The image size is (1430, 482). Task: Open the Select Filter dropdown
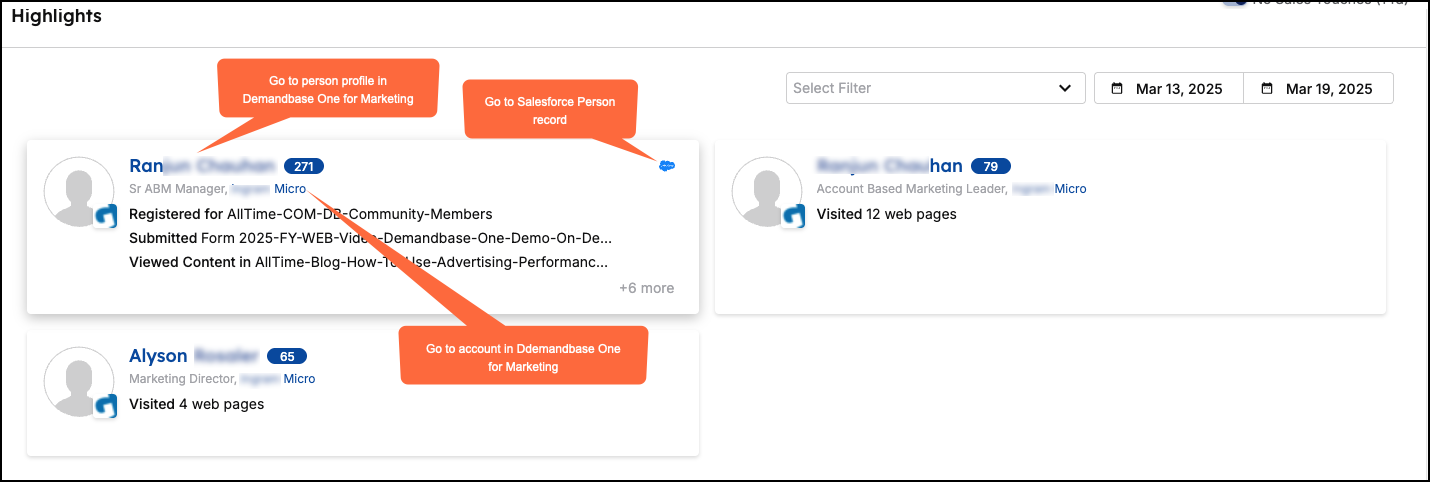[935, 88]
